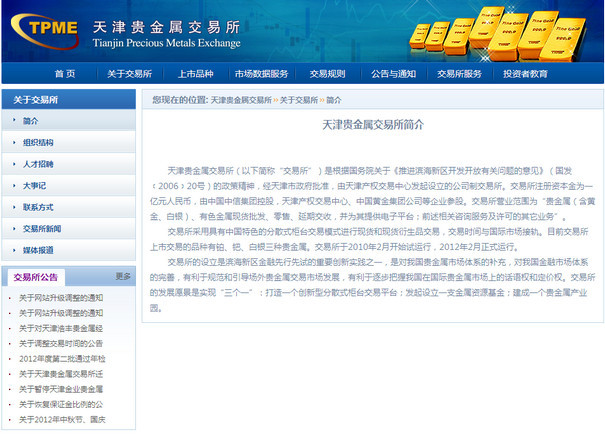Open 公告与通知 in the navigation bar
605x434 pixels.
point(393,74)
